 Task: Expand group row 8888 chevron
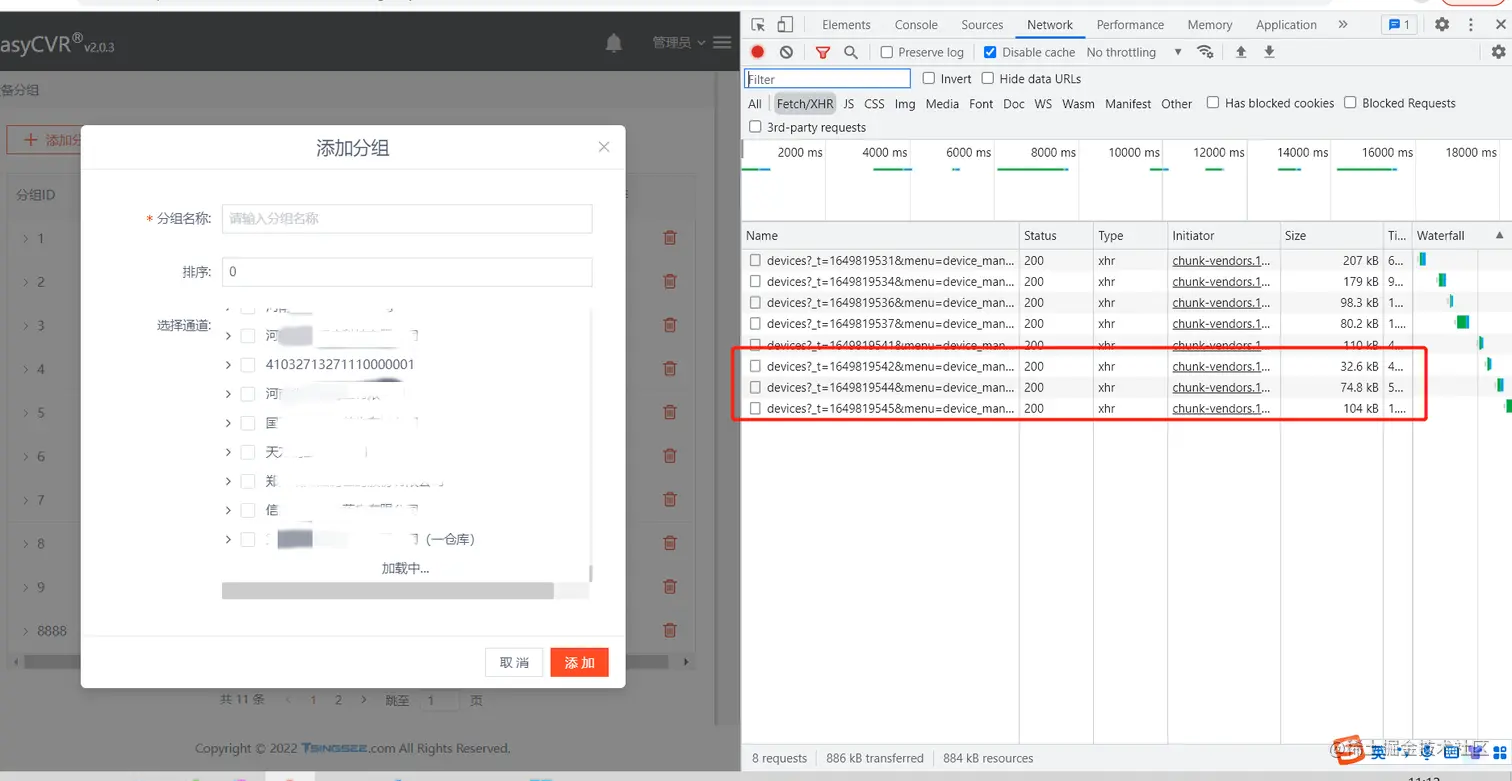[25, 631]
